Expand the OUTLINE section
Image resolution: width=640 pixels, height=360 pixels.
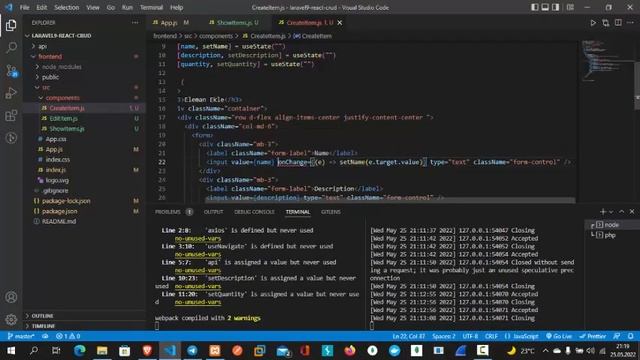(42, 316)
